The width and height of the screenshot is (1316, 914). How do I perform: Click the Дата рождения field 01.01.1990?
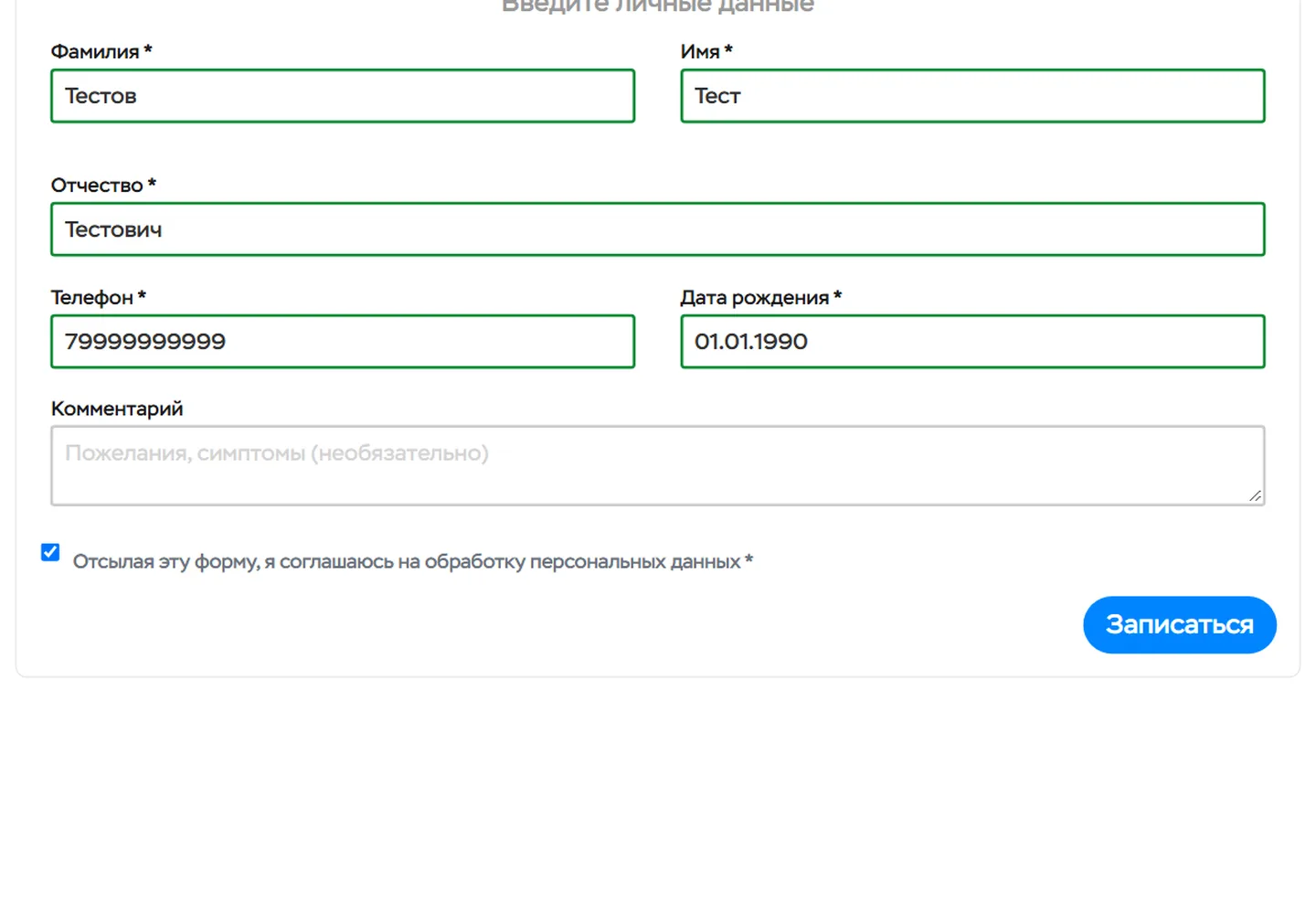tap(972, 342)
